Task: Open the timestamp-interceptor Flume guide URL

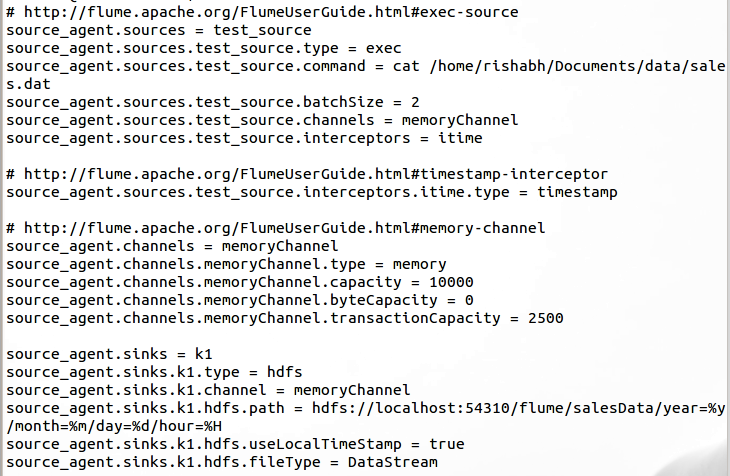Action: pos(316,174)
